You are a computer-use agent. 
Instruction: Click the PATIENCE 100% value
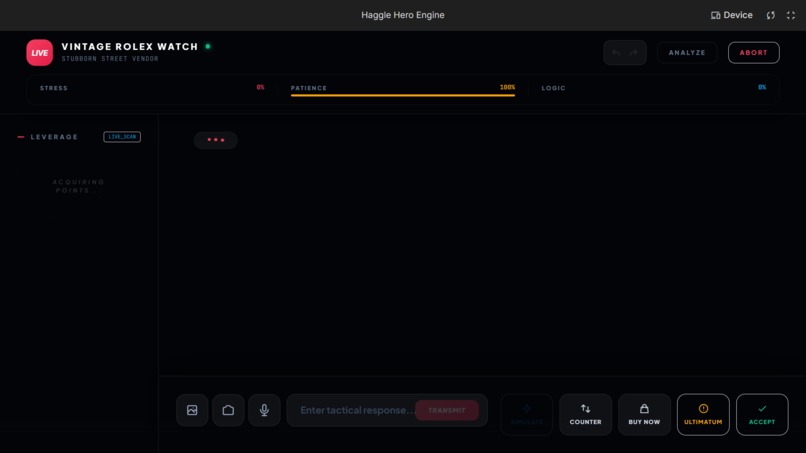(x=507, y=87)
